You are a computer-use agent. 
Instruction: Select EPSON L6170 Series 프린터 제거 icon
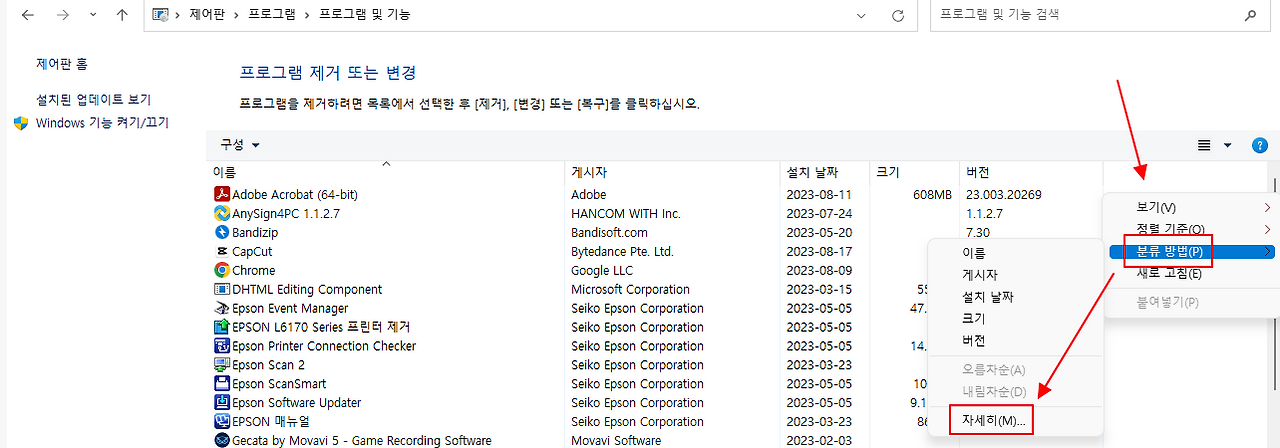tap(222, 327)
